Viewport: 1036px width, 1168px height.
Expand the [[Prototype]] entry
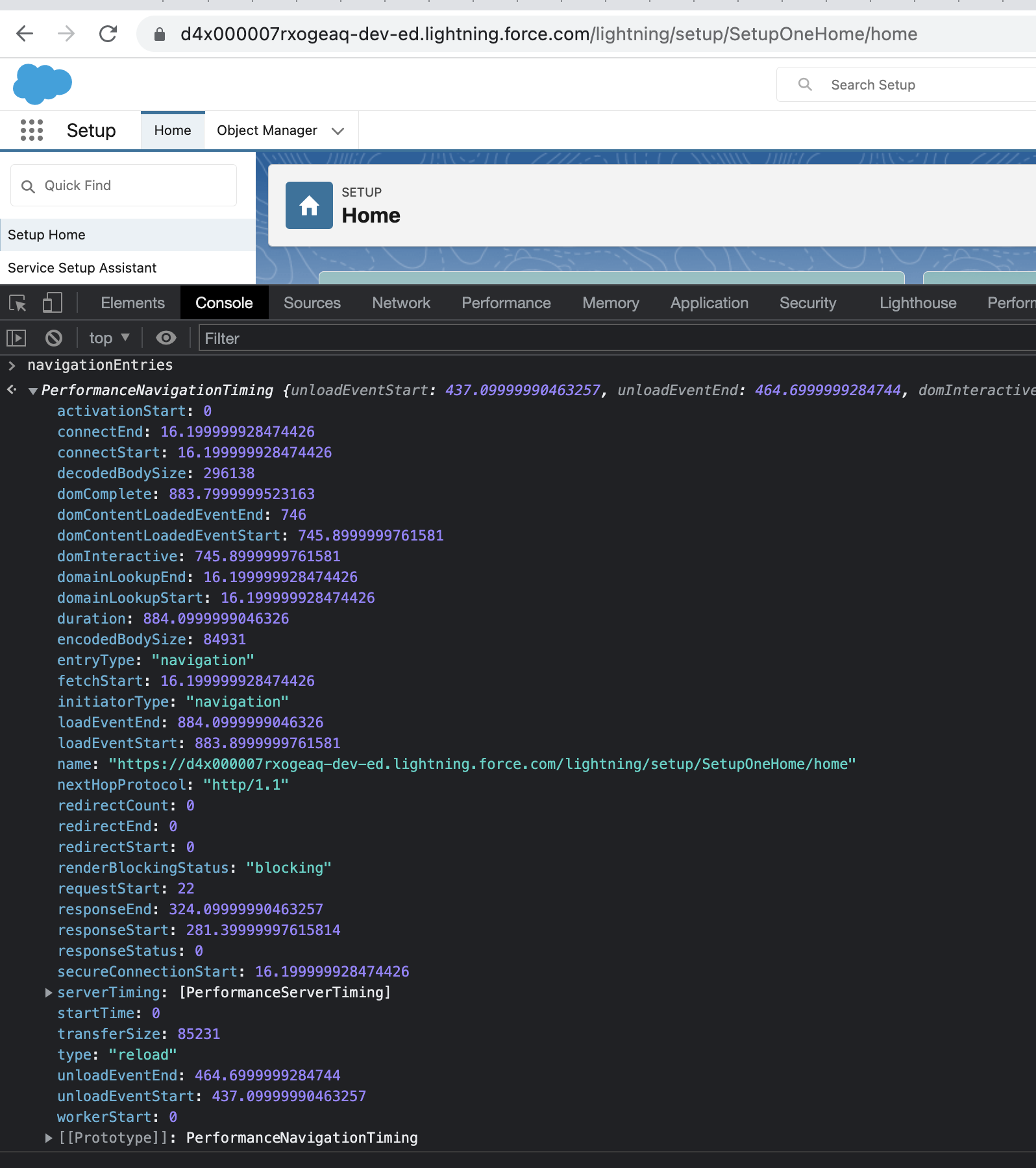49,1138
